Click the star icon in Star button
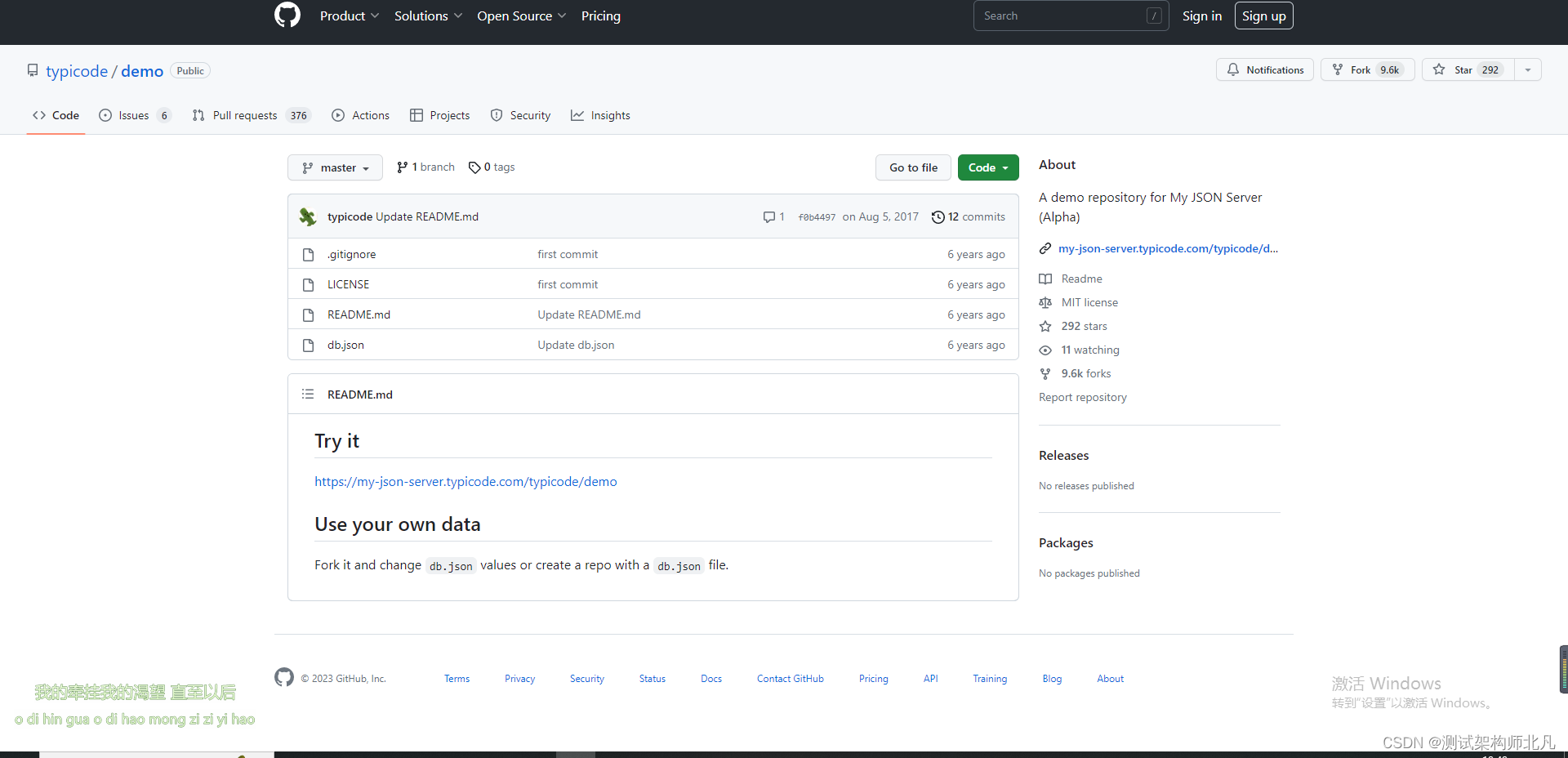The height and width of the screenshot is (758, 1568). pos(1439,69)
